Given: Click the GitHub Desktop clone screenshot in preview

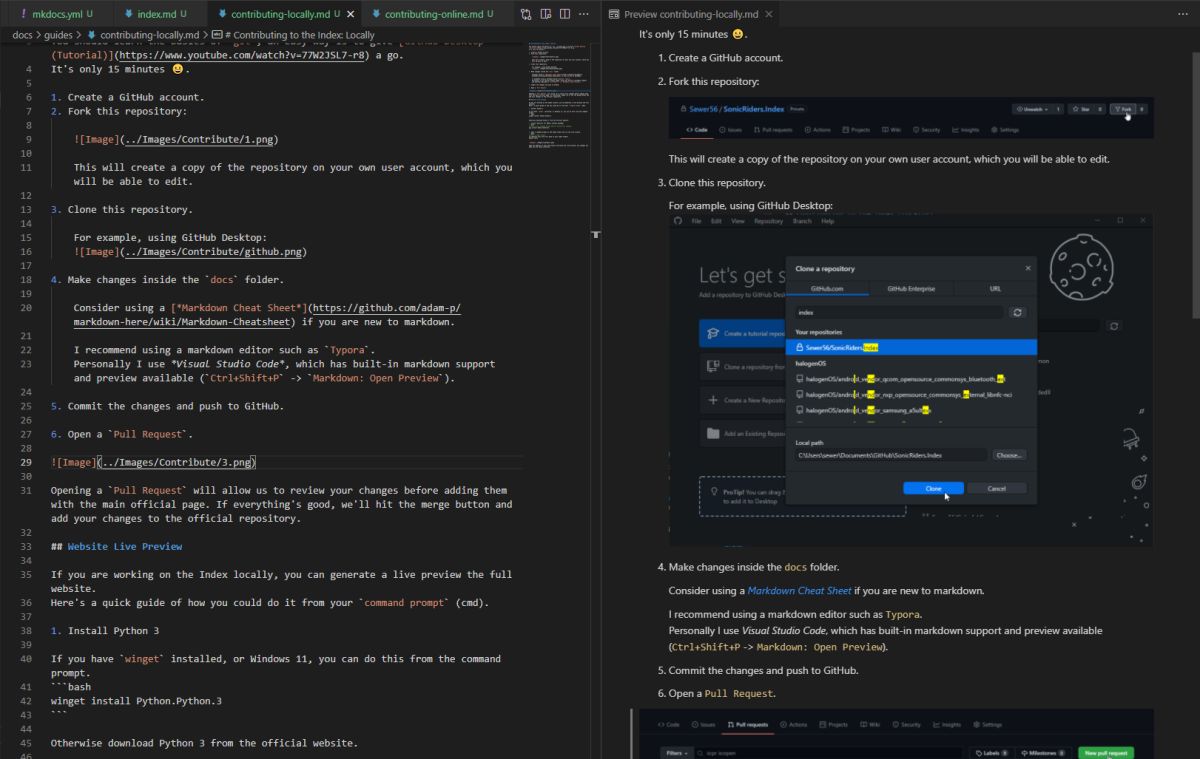Looking at the screenshot, I should coord(911,380).
